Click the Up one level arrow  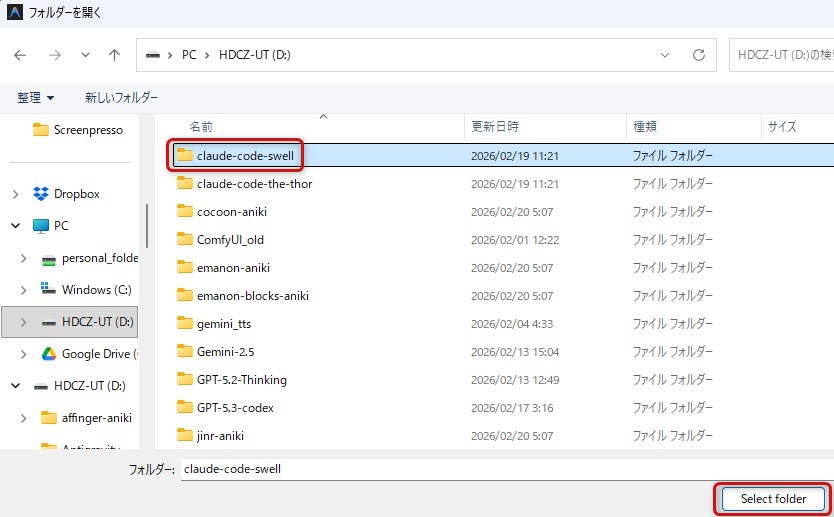click(x=115, y=55)
